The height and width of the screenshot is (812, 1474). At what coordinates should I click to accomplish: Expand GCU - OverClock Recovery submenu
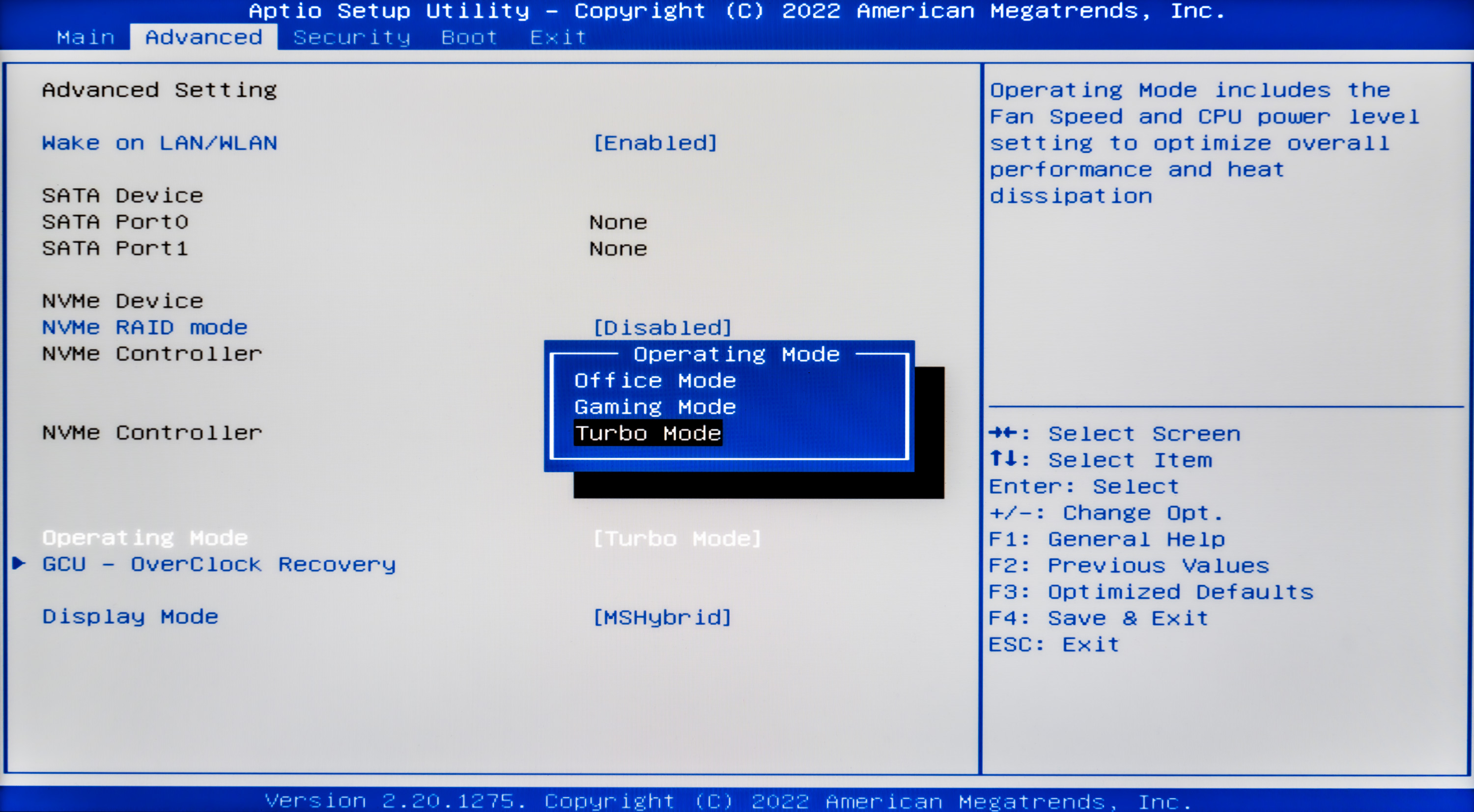219,565
